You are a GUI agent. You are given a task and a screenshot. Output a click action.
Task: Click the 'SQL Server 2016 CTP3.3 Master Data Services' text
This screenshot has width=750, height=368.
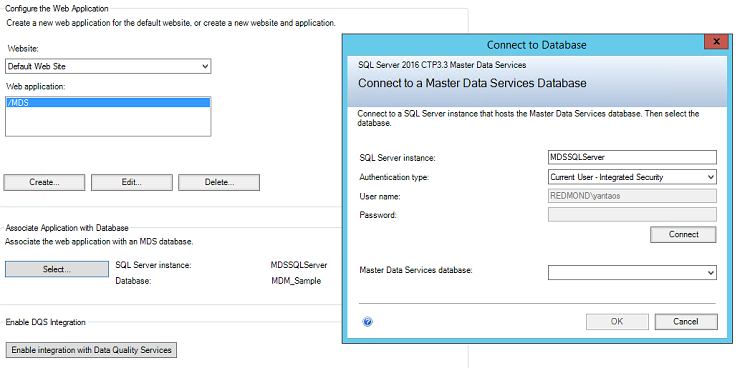tap(442, 65)
